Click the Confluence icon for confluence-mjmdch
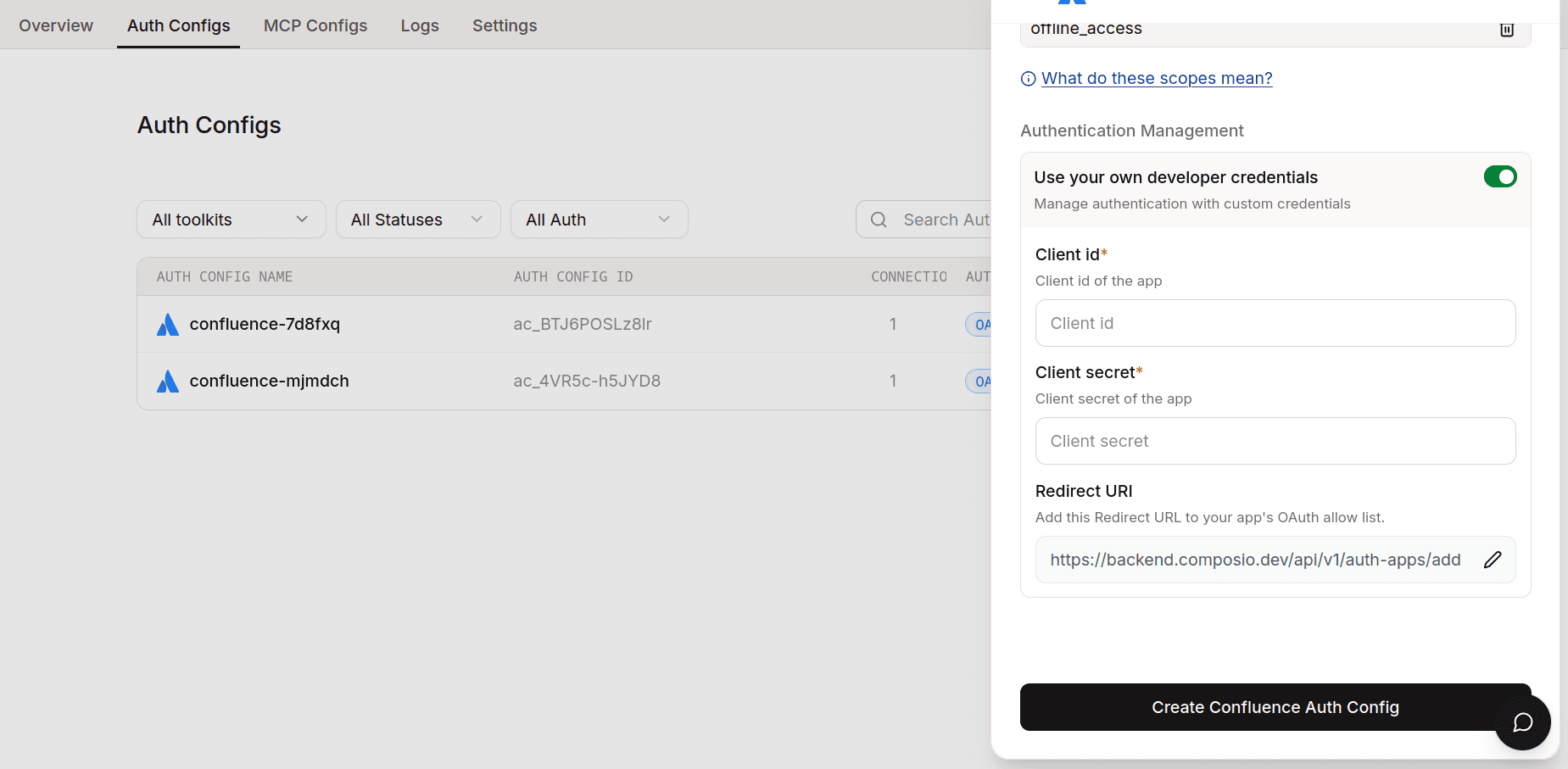The width and height of the screenshot is (1568, 769). point(168,382)
